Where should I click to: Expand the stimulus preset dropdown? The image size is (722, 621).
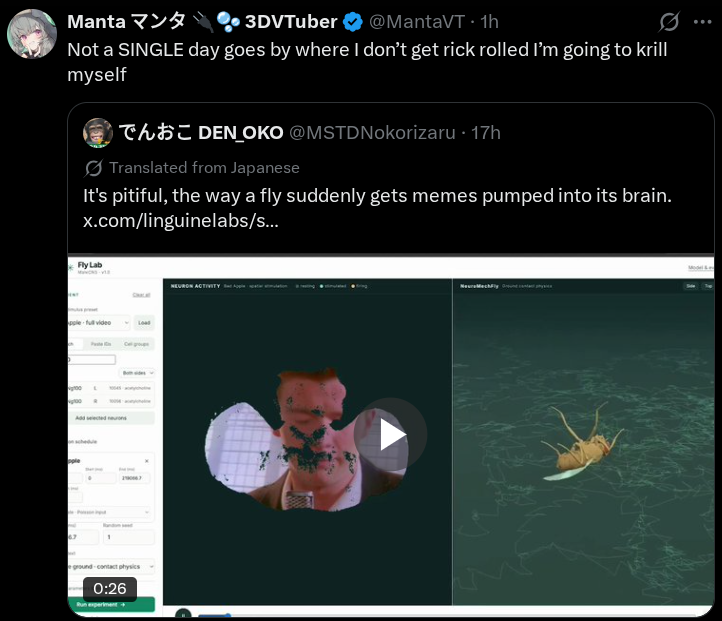pos(99,323)
